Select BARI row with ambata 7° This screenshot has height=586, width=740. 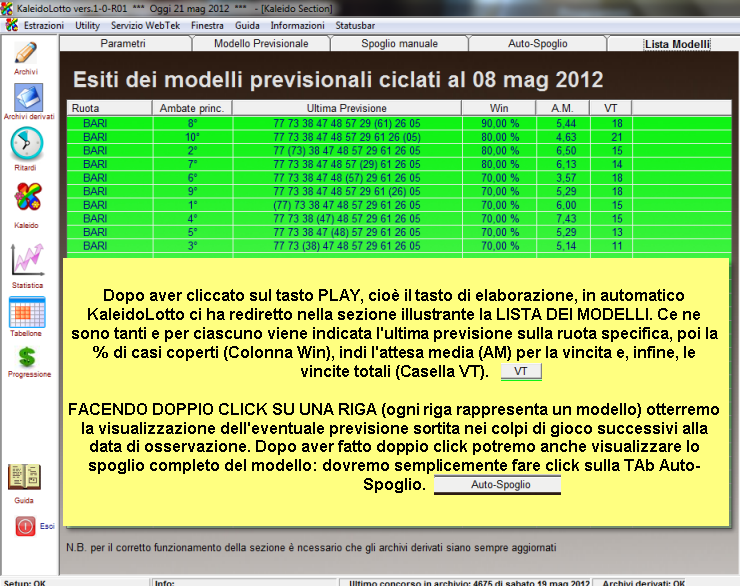coord(399,164)
